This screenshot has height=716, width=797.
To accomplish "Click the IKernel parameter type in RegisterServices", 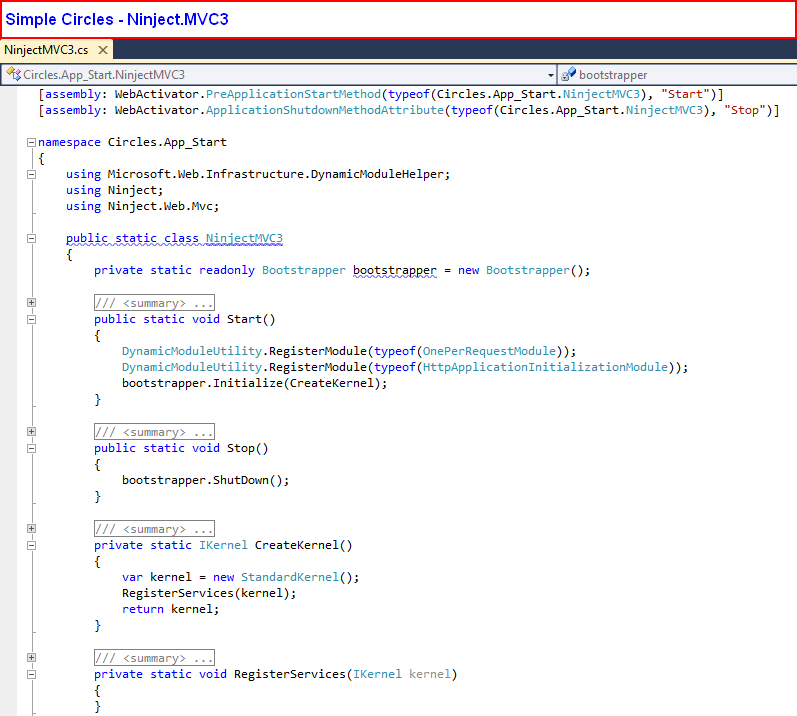I will pos(377,674).
